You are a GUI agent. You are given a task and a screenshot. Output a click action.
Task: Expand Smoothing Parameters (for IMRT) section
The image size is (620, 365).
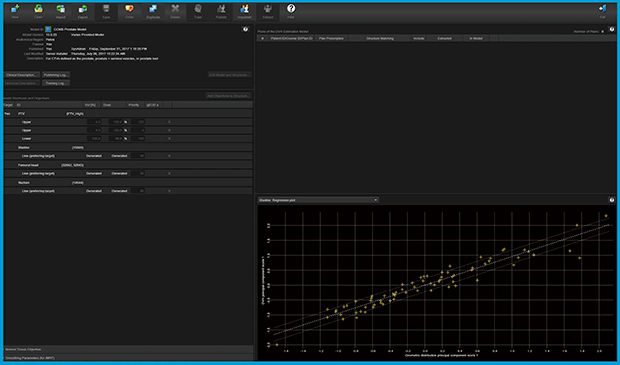pos(129,358)
